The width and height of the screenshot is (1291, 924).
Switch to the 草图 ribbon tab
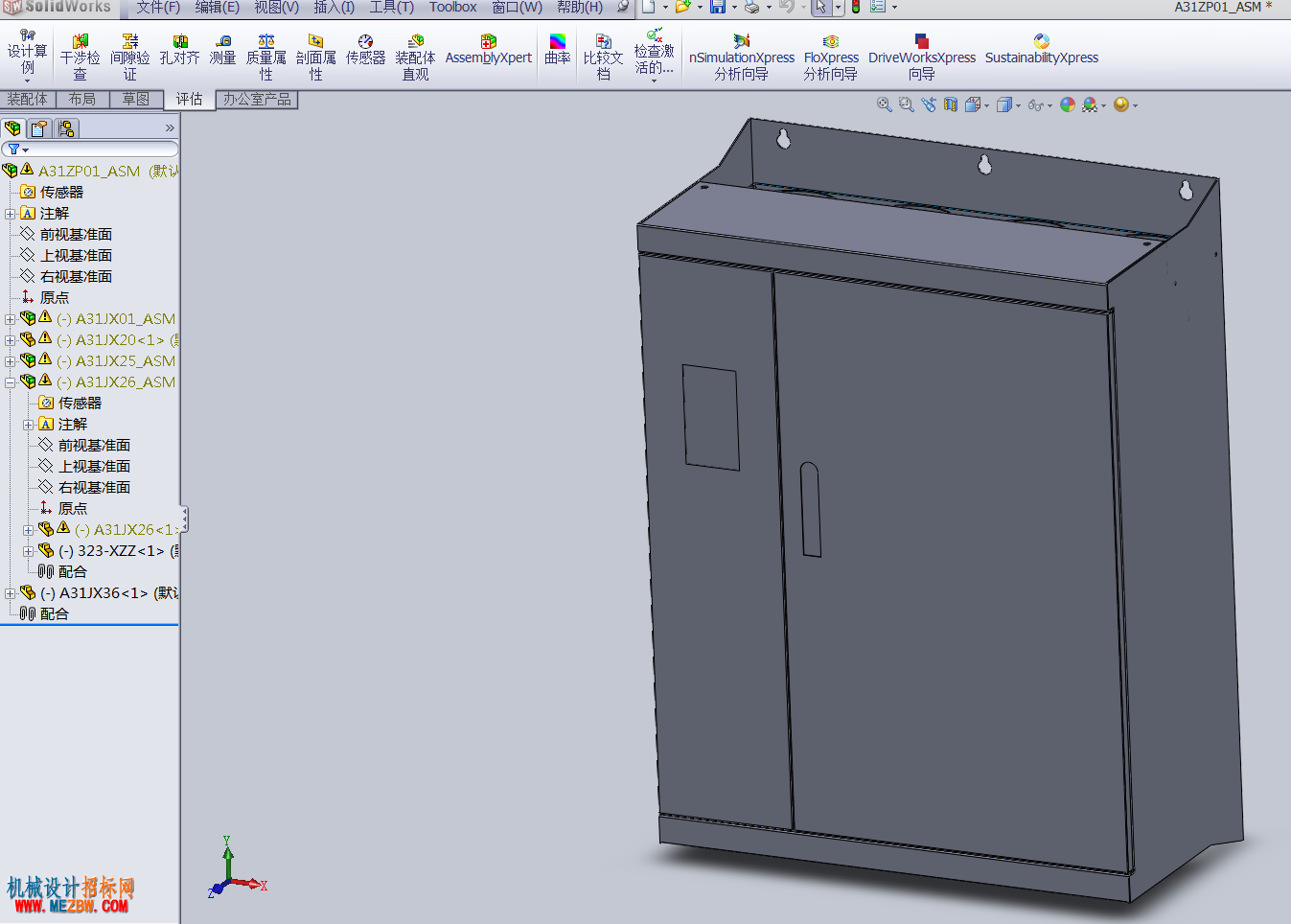136,99
